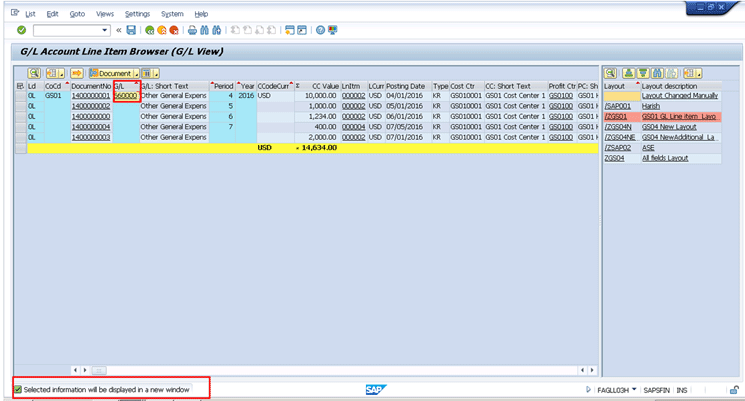
Task: Click the red Cancel icon
Action: [x=174, y=30]
